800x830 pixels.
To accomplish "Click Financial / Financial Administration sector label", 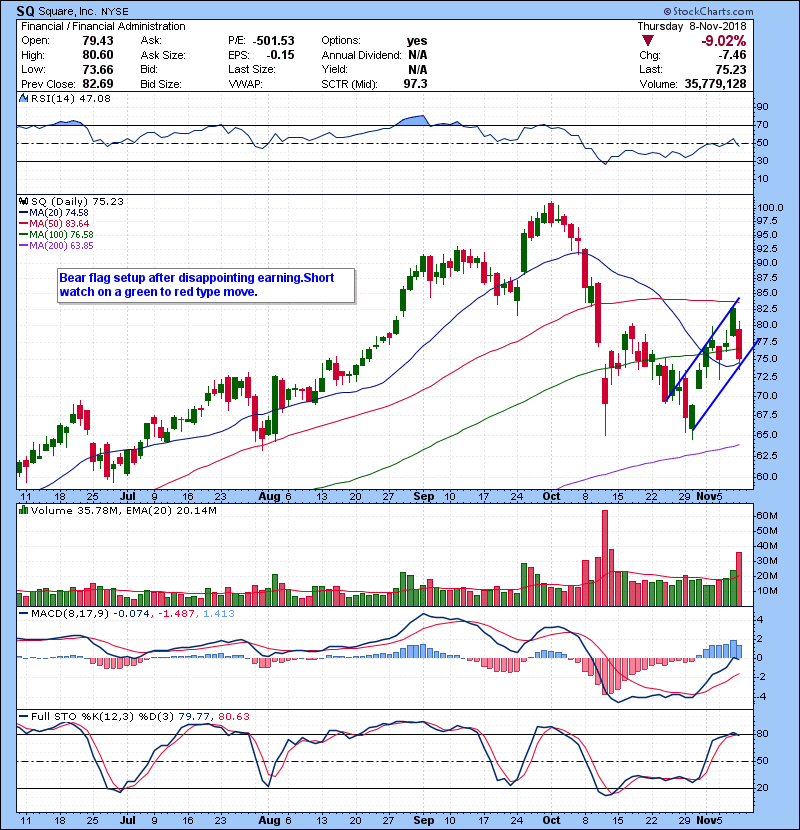I will pyautogui.click(x=103, y=26).
